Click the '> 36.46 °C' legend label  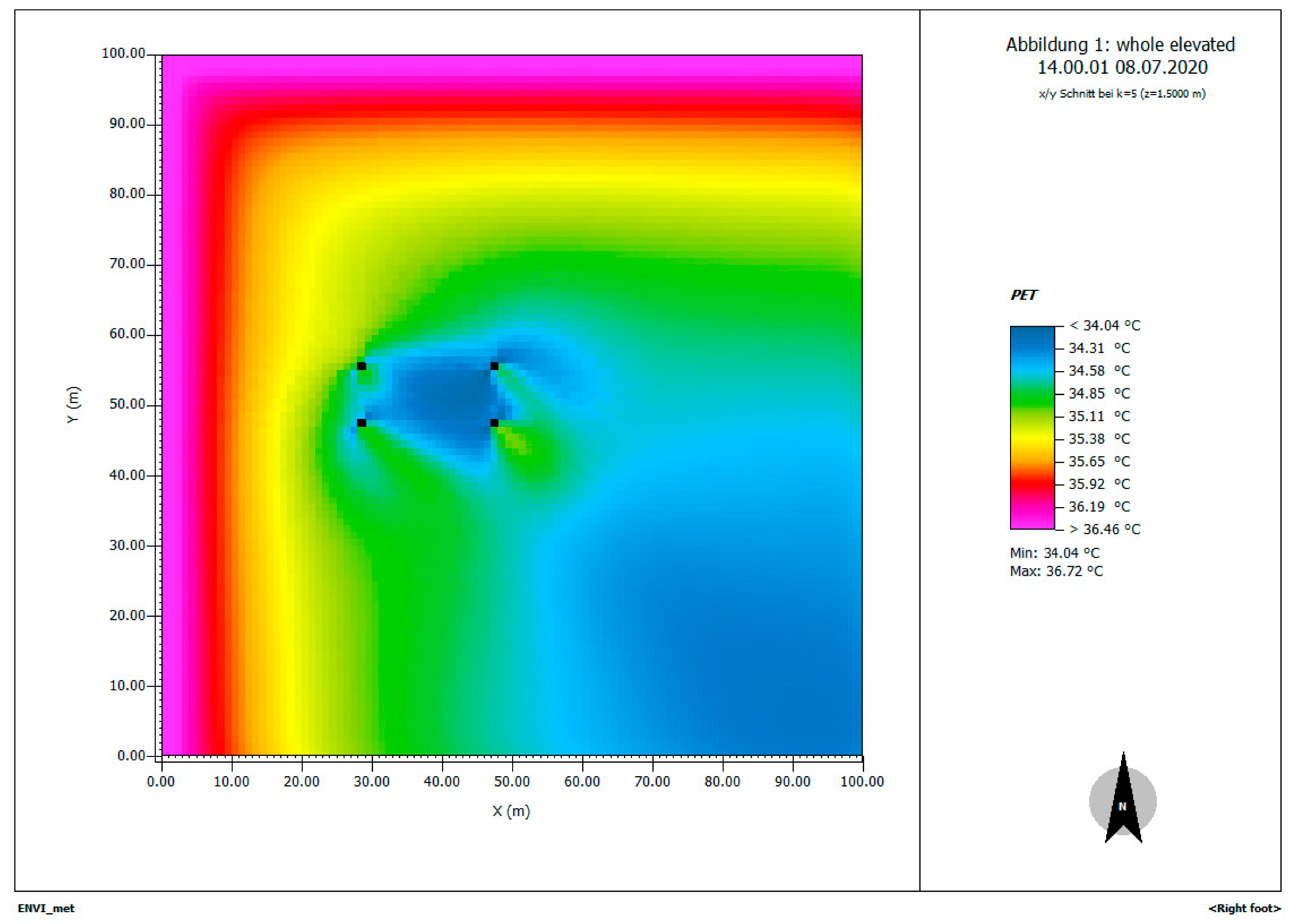coord(1104,529)
